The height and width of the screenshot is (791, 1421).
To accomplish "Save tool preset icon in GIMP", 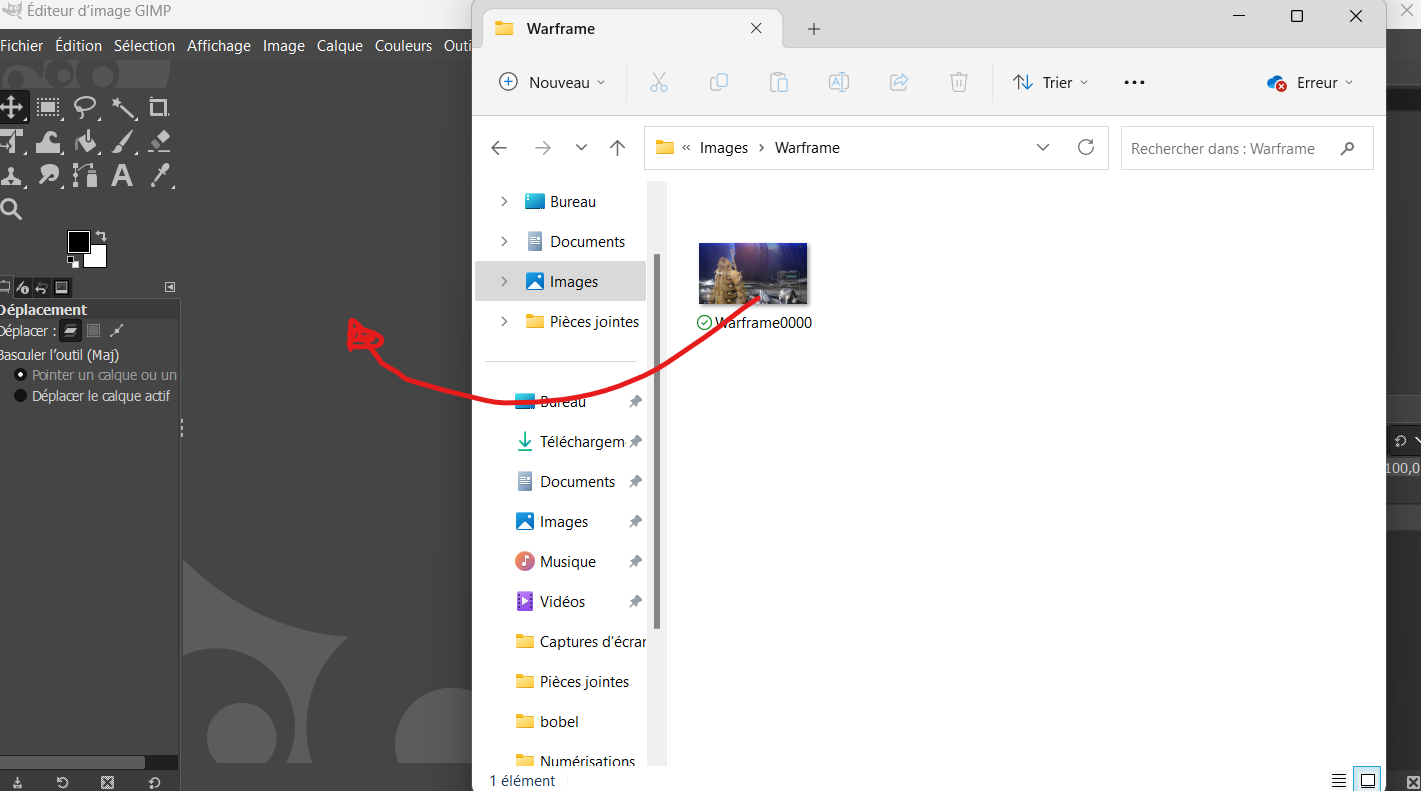I will (x=18, y=782).
